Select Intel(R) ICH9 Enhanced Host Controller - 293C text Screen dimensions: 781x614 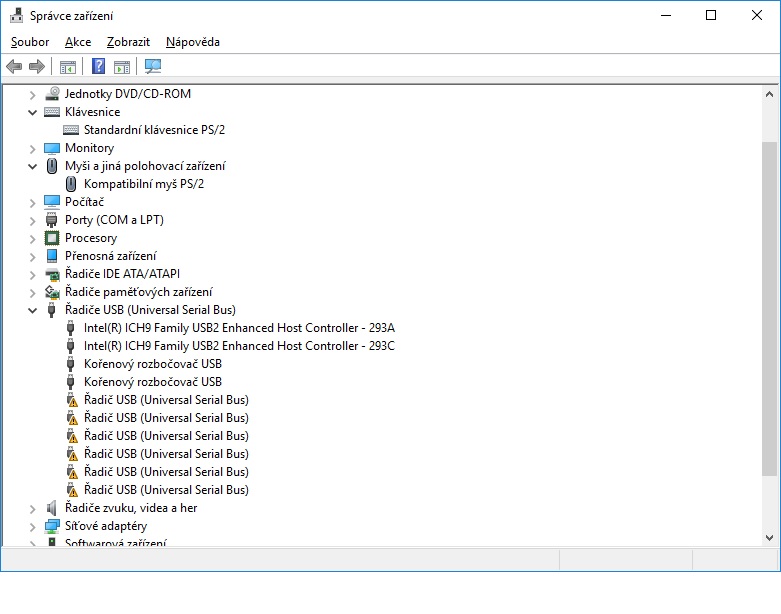[239, 346]
